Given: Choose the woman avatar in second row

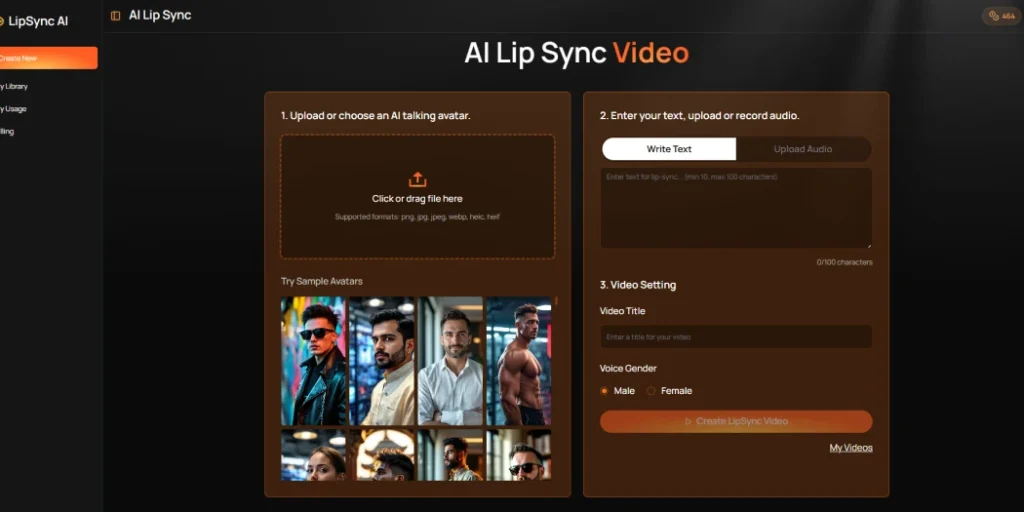Looking at the screenshot, I should pos(313,455).
